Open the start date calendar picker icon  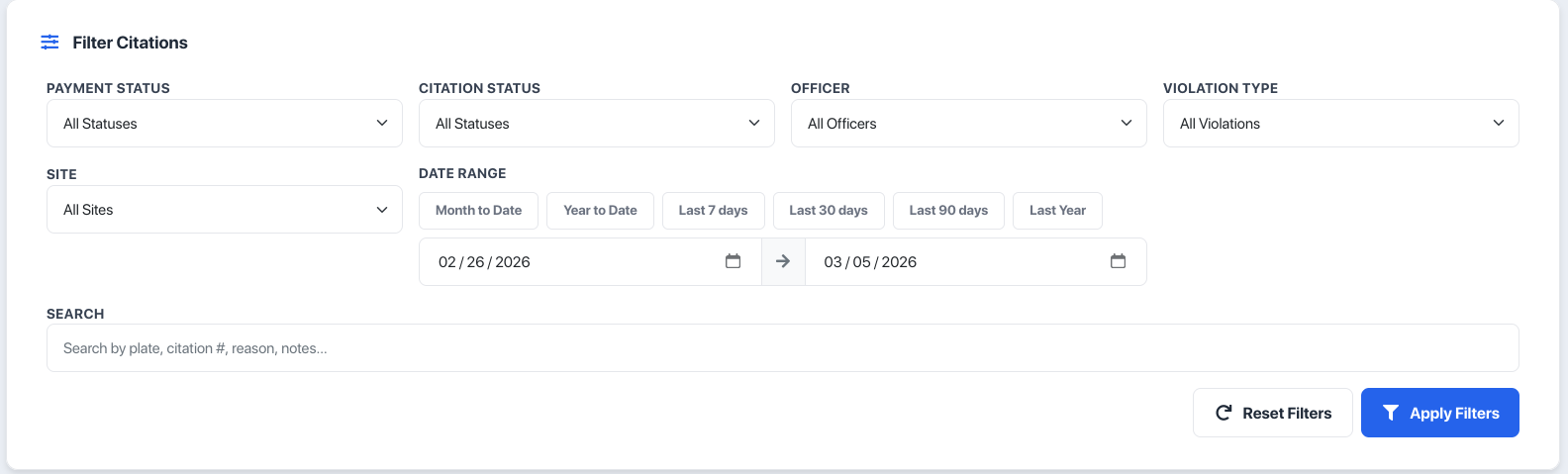point(733,261)
